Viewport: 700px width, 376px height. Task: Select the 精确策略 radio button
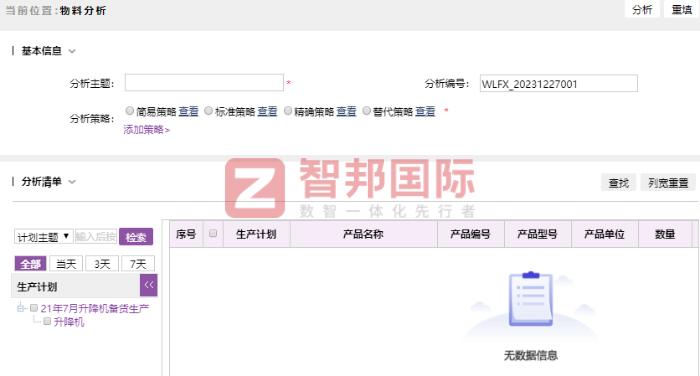click(288, 111)
